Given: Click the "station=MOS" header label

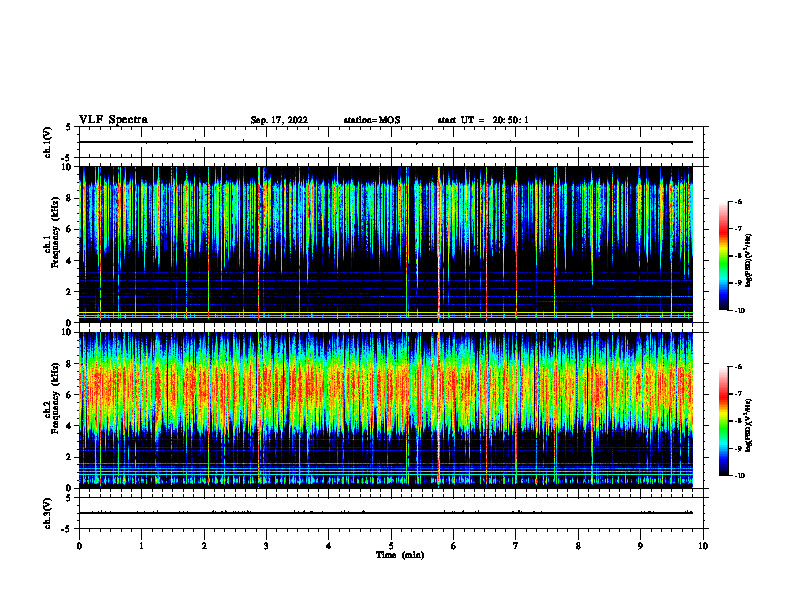Looking at the screenshot, I should tap(372, 120).
